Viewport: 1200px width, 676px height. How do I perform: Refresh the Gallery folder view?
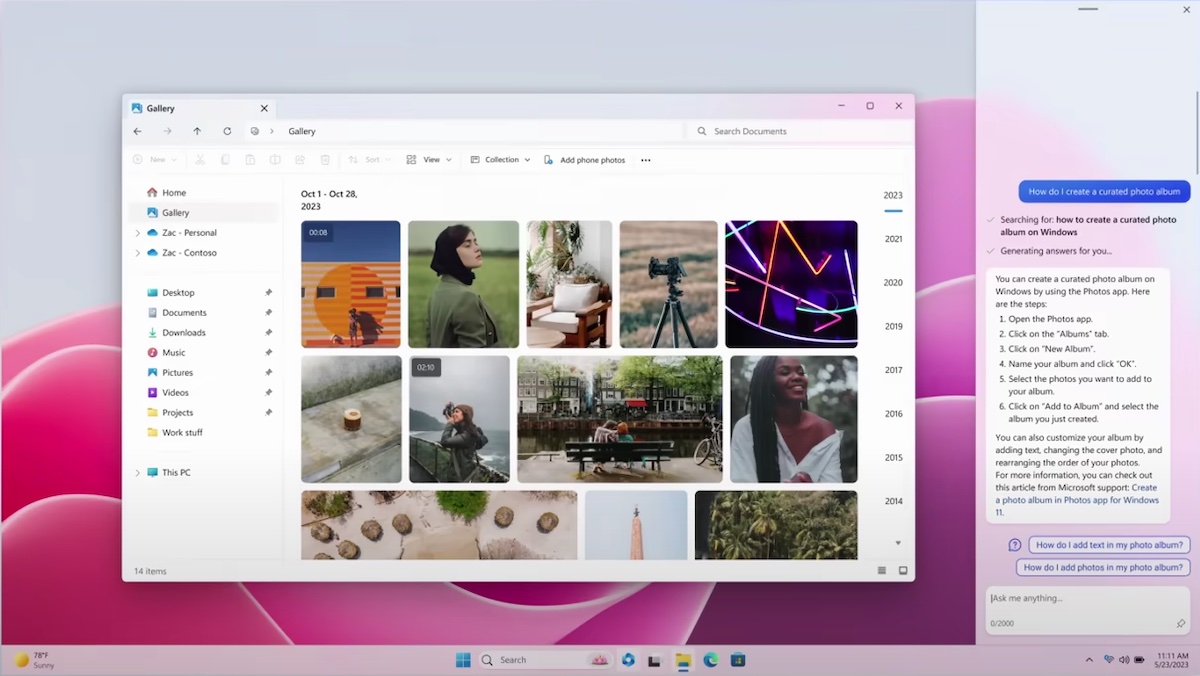pos(227,131)
